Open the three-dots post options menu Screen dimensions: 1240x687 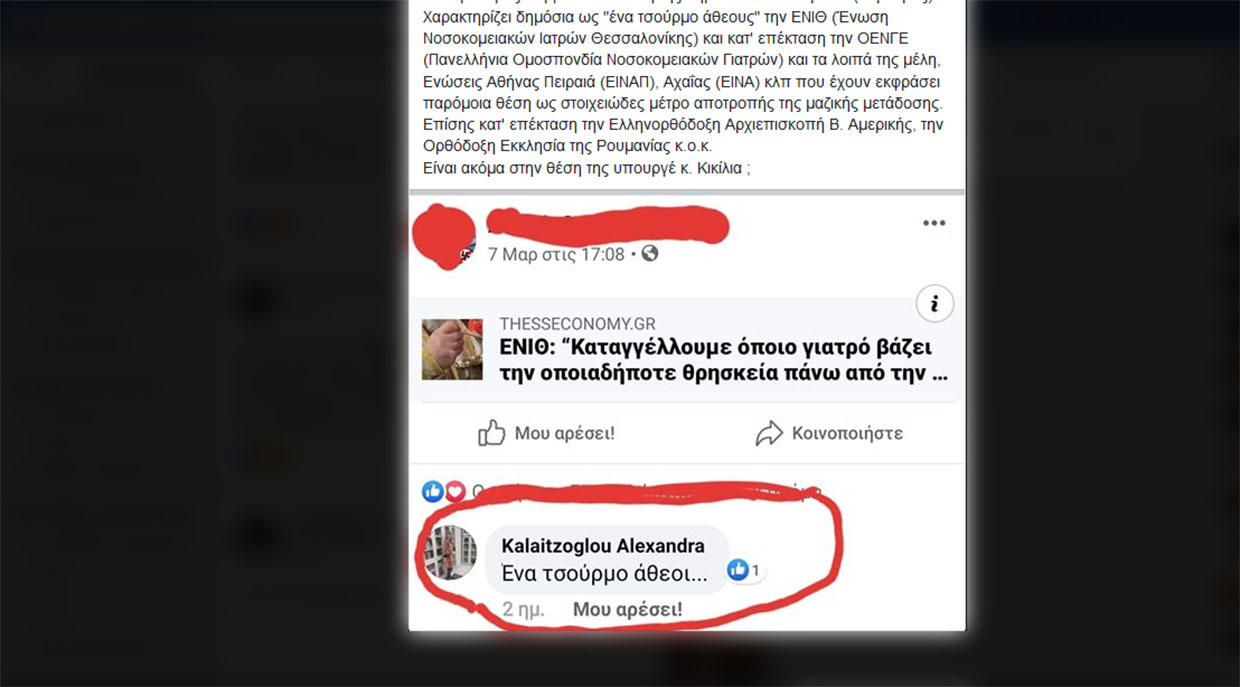[933, 223]
